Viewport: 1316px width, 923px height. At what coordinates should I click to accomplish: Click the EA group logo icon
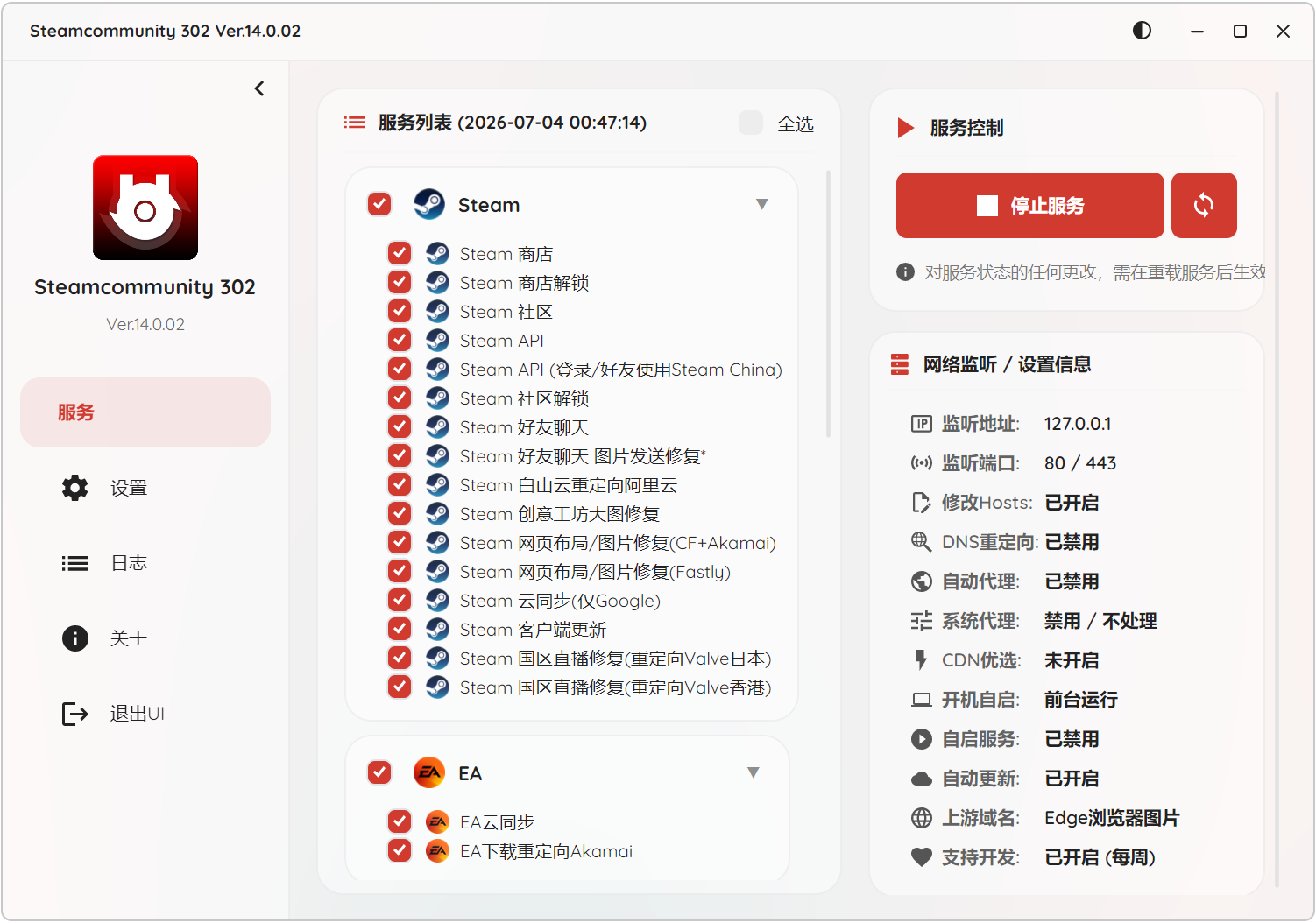coord(429,772)
